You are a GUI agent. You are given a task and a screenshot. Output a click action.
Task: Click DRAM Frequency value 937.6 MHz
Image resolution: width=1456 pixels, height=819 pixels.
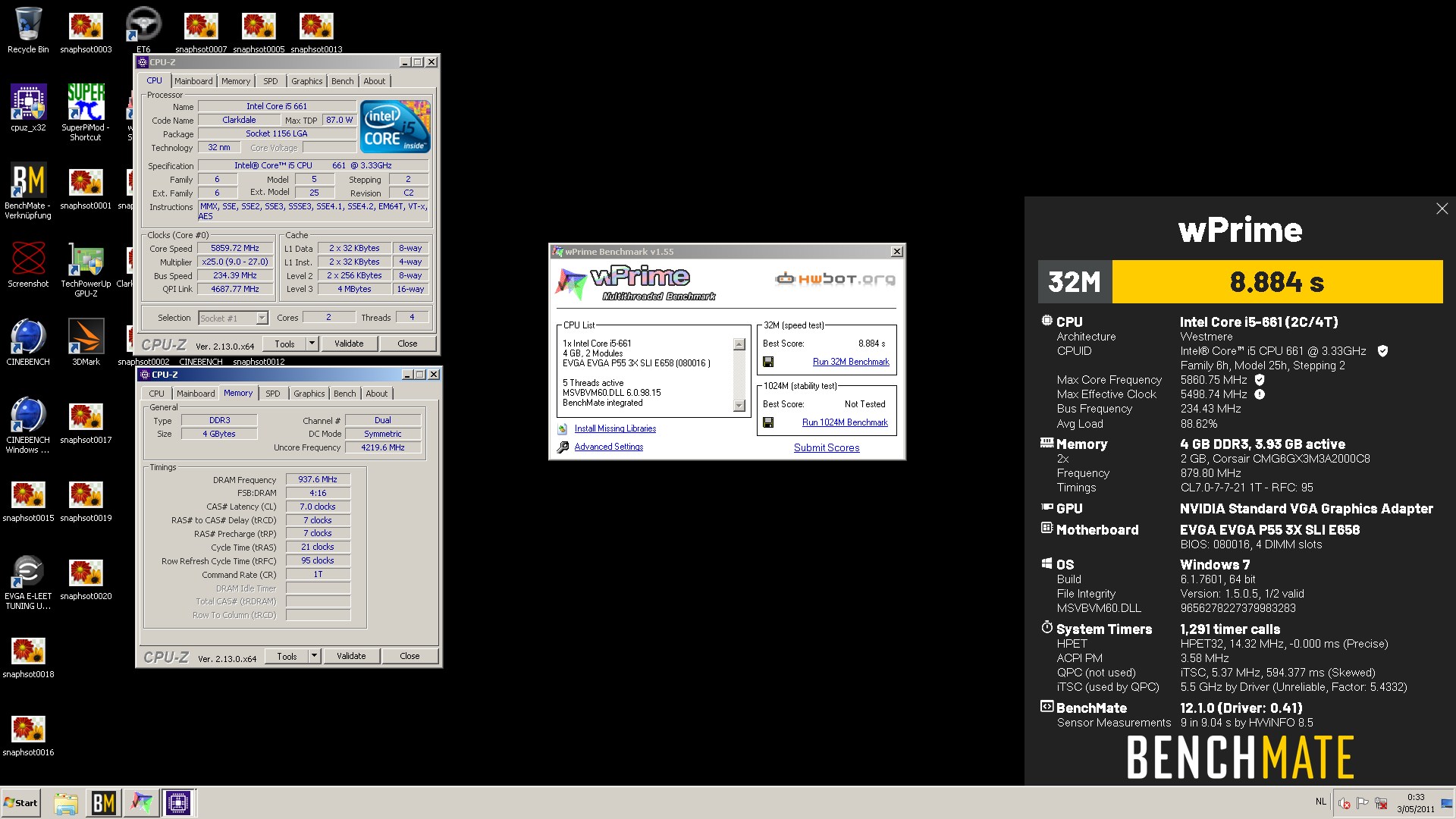pyautogui.click(x=318, y=480)
